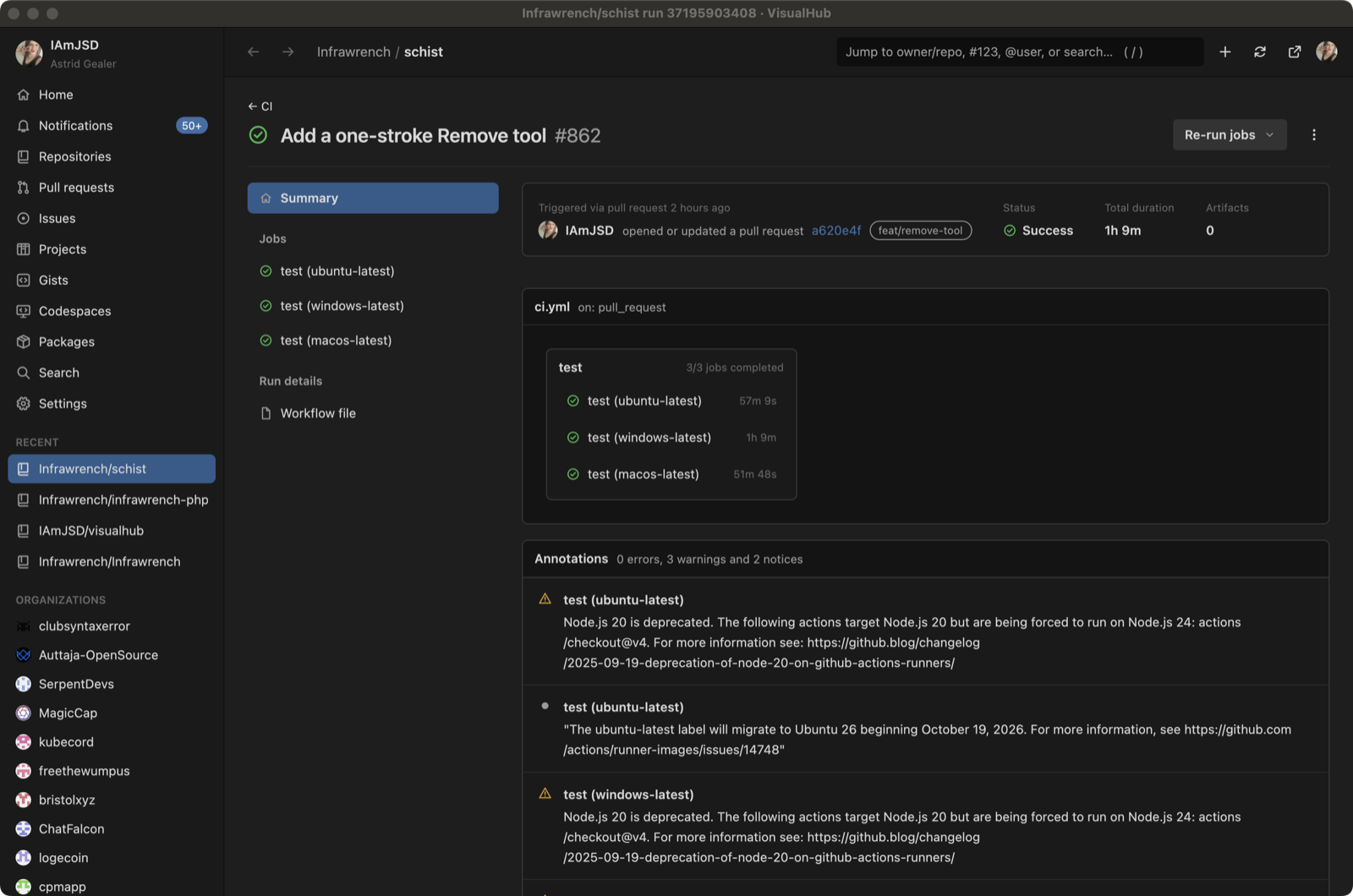
Task: Click test (macos-latest) in the workflow graph
Action: pos(671,474)
